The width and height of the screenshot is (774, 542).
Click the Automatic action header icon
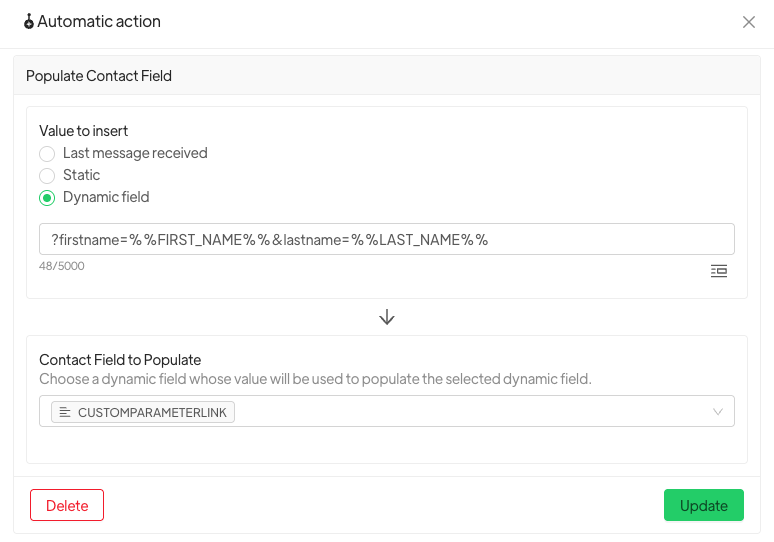pyautogui.click(x=29, y=22)
